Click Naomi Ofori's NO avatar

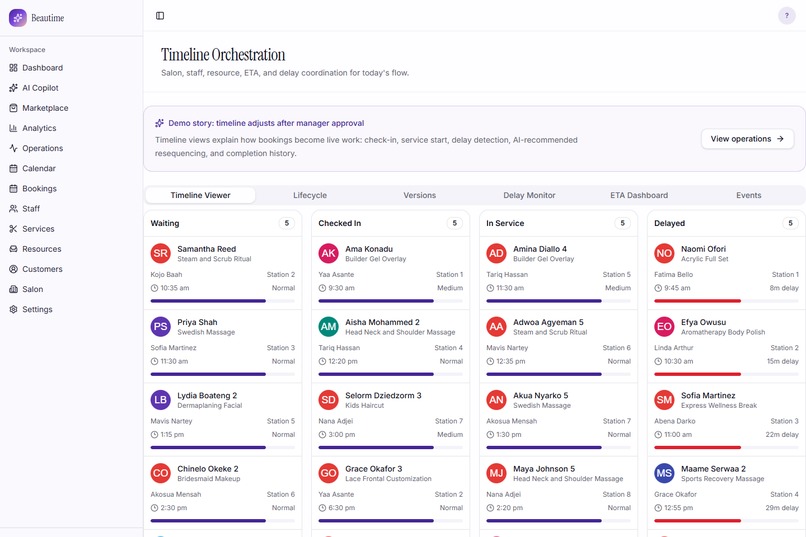pos(664,253)
